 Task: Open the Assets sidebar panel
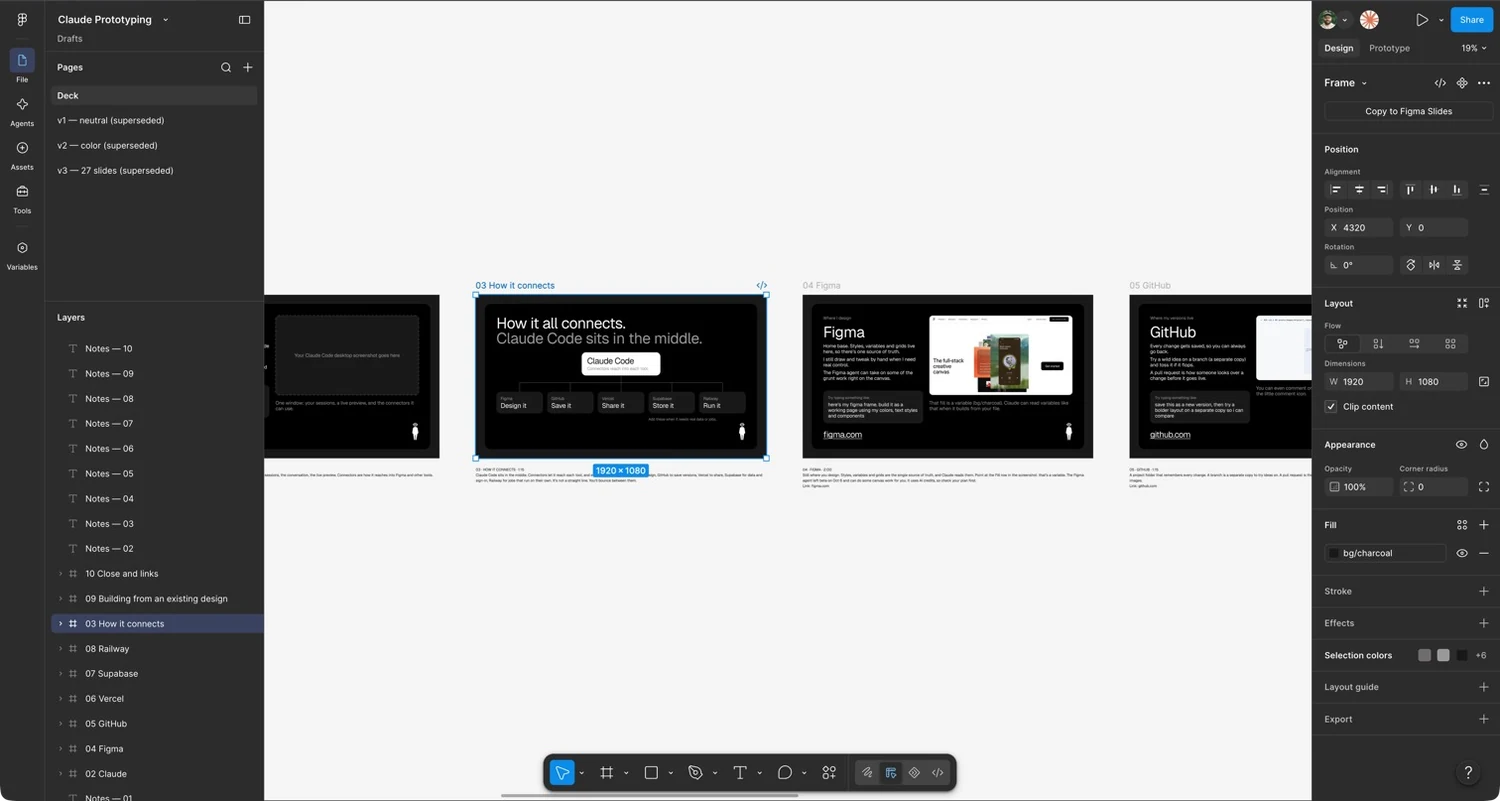(22, 154)
